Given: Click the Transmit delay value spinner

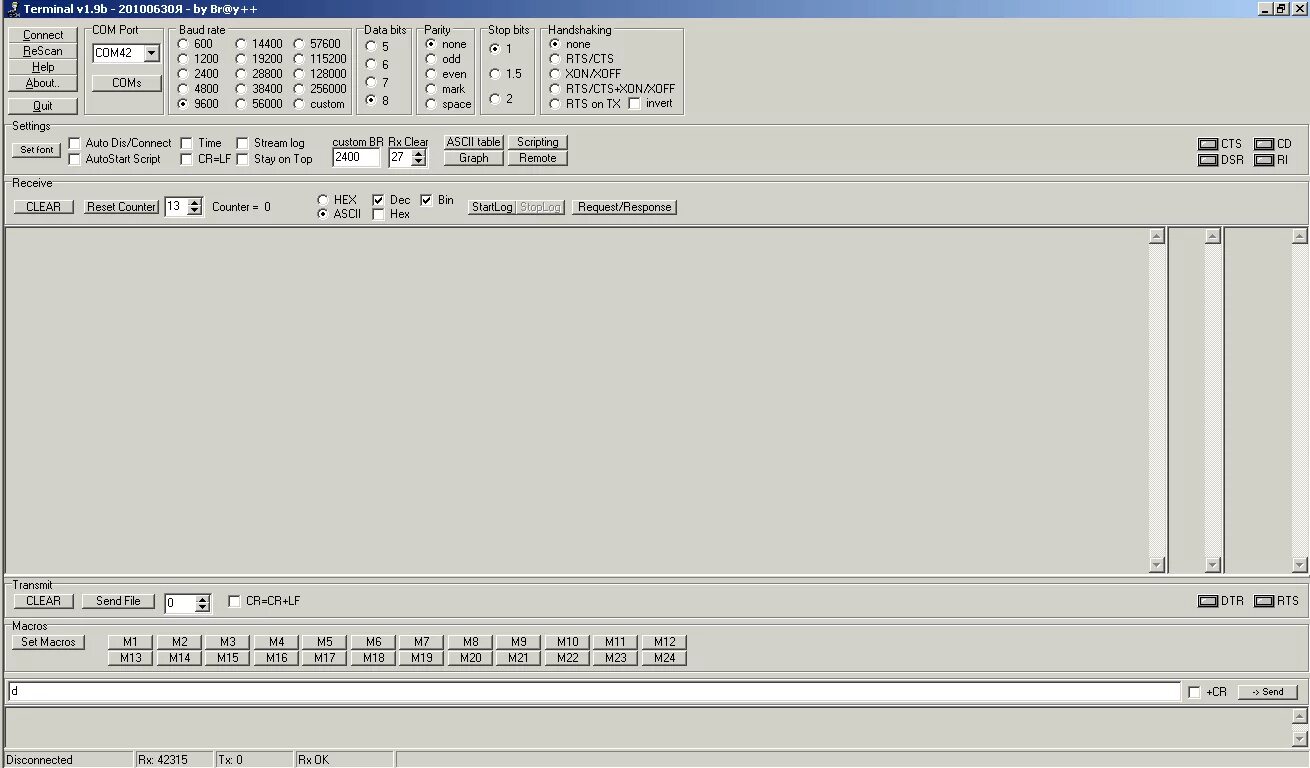Looking at the screenshot, I should tap(203, 603).
